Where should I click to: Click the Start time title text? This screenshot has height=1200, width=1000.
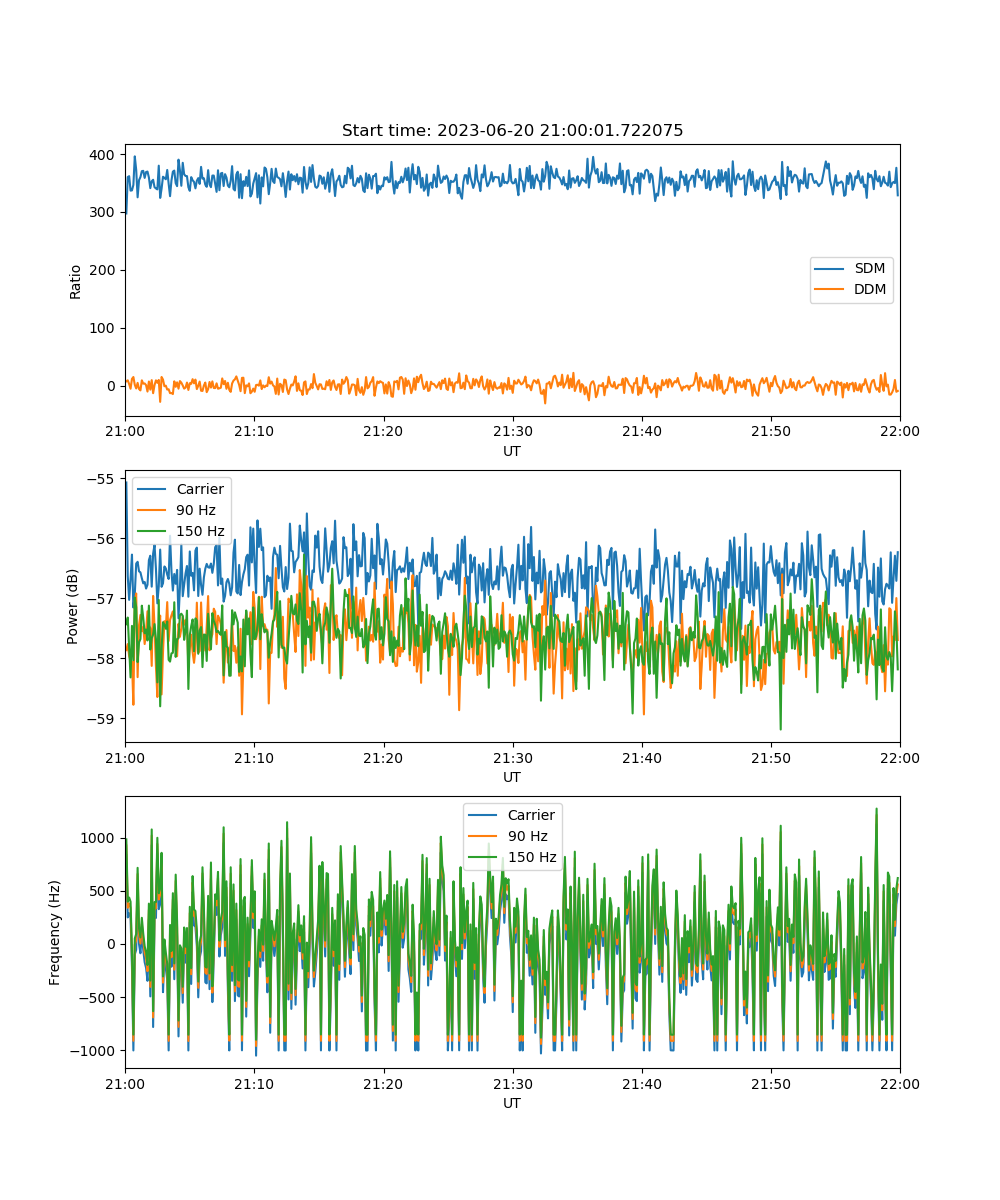[512, 131]
